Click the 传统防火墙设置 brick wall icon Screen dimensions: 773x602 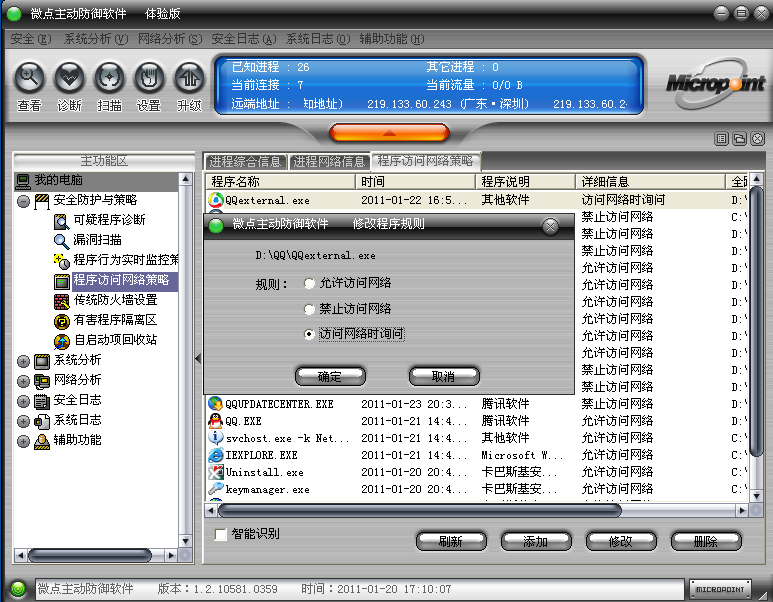(61, 301)
